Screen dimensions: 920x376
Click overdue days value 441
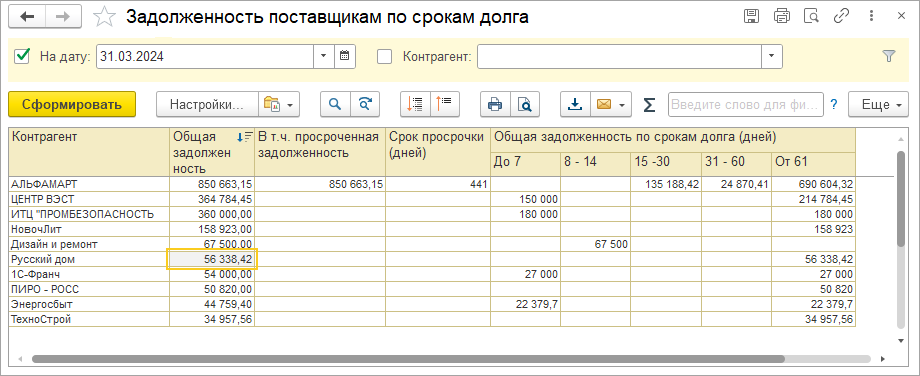tap(437, 184)
